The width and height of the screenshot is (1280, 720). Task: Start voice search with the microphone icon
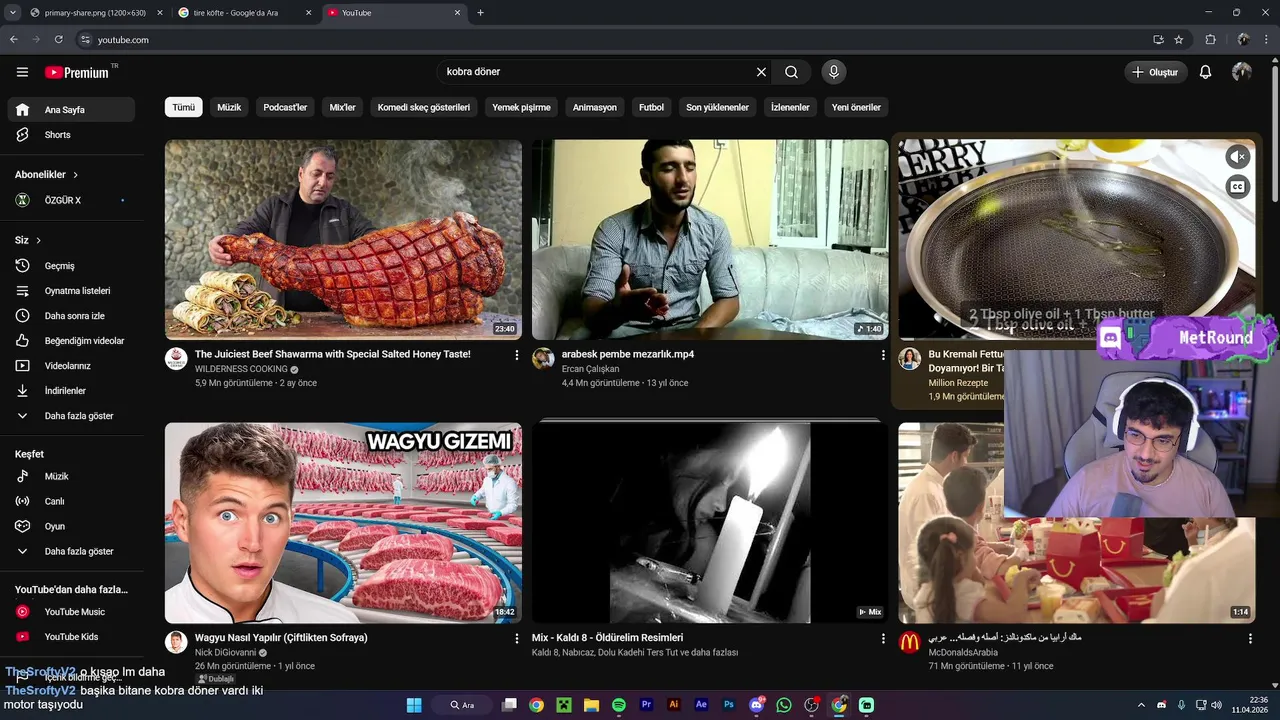click(x=833, y=72)
